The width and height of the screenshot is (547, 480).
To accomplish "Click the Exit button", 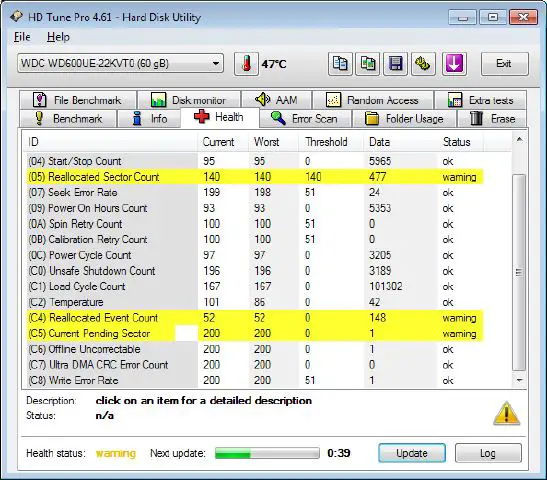I will click(504, 64).
